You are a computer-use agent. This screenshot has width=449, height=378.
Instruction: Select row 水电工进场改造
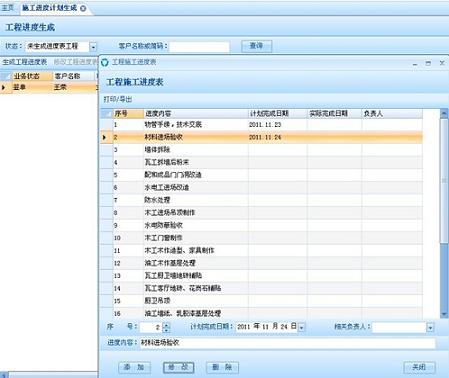point(261,188)
